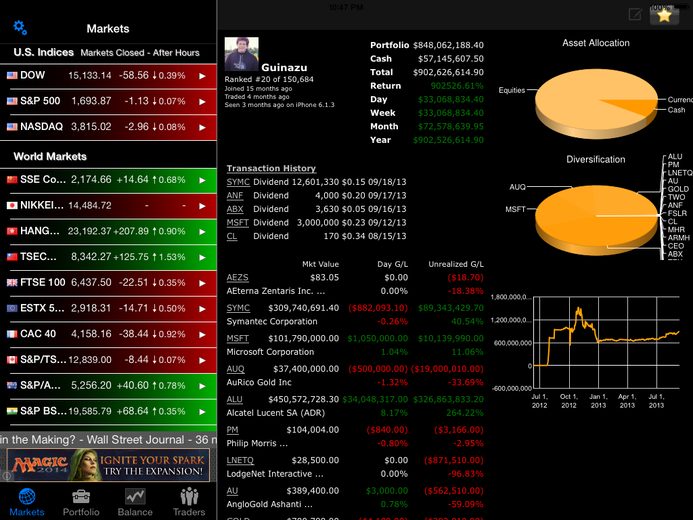Click the Cash value $57,145,607.50
Screen dimensions: 693x520
coord(451,59)
